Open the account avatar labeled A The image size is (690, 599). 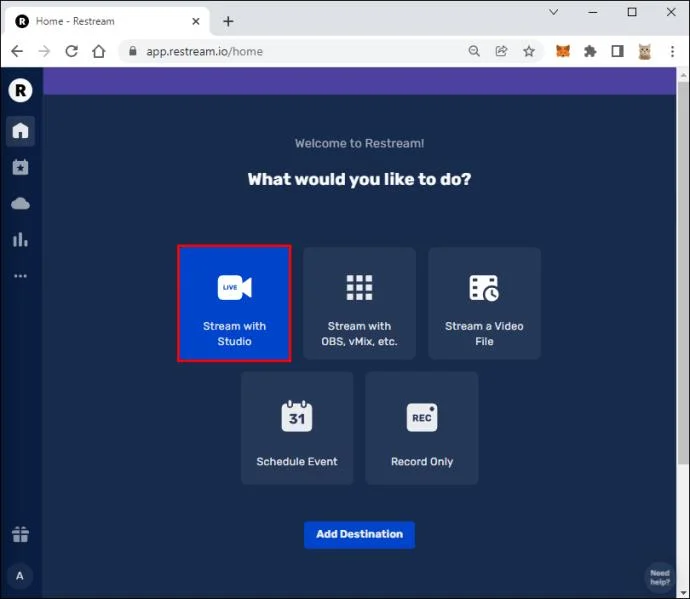tap(20, 576)
